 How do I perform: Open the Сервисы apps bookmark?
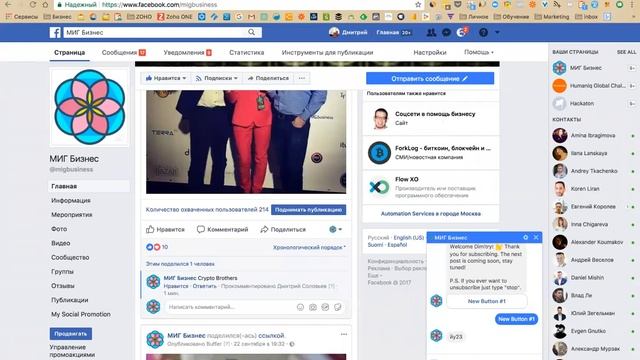22,17
